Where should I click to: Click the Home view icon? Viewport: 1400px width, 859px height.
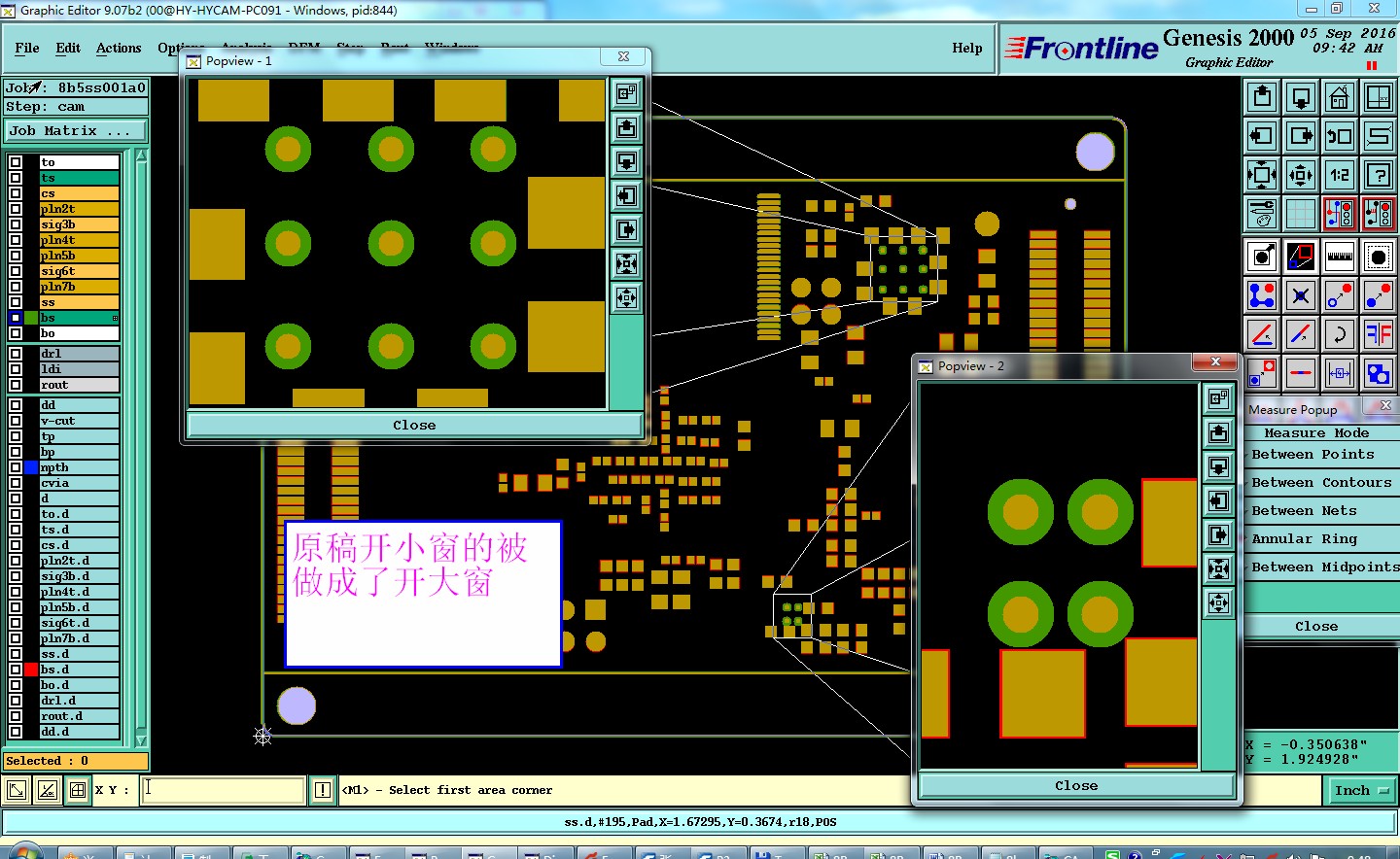click(x=1340, y=97)
